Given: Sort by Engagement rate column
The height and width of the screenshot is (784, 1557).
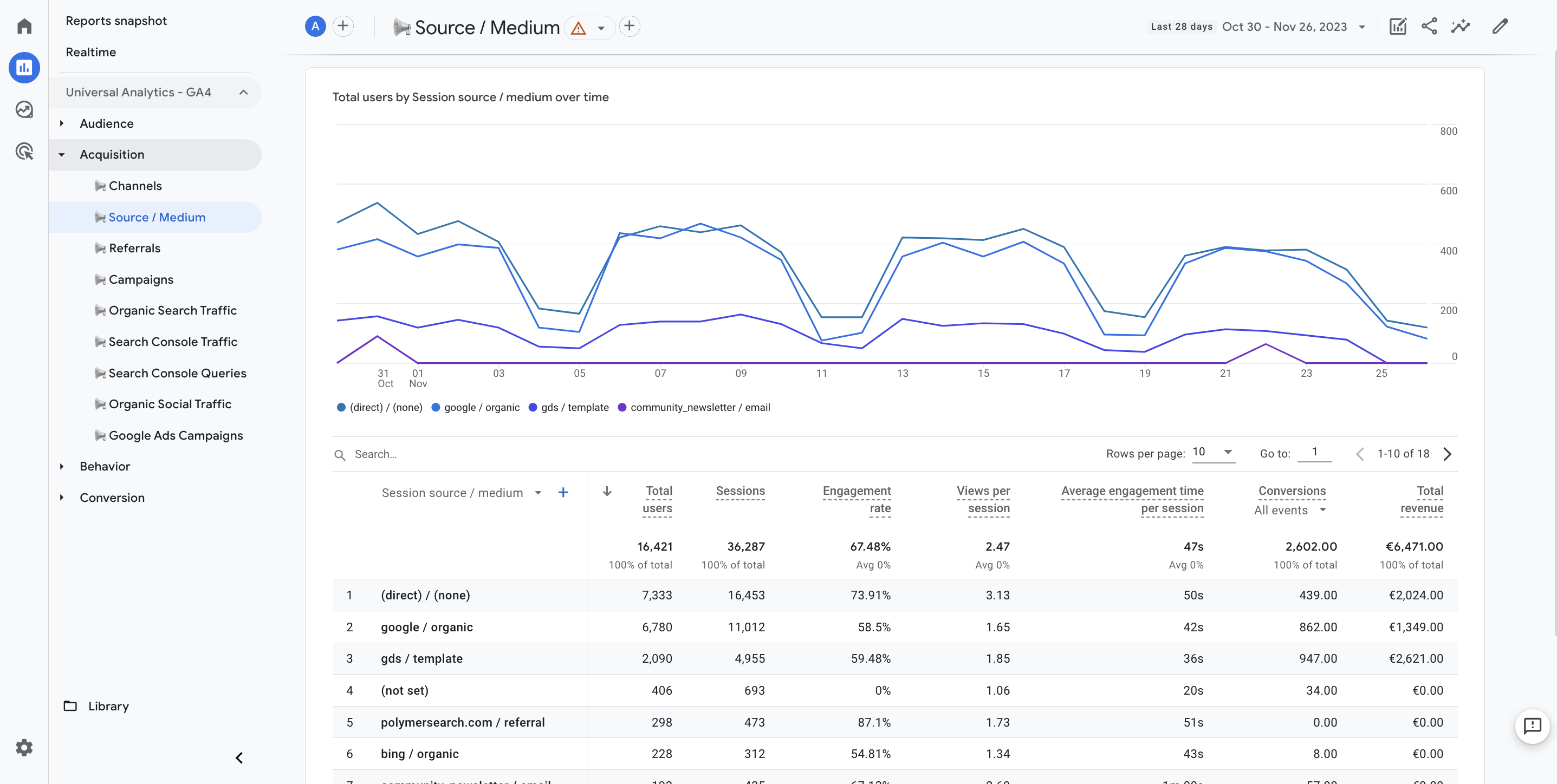Looking at the screenshot, I should (857, 500).
